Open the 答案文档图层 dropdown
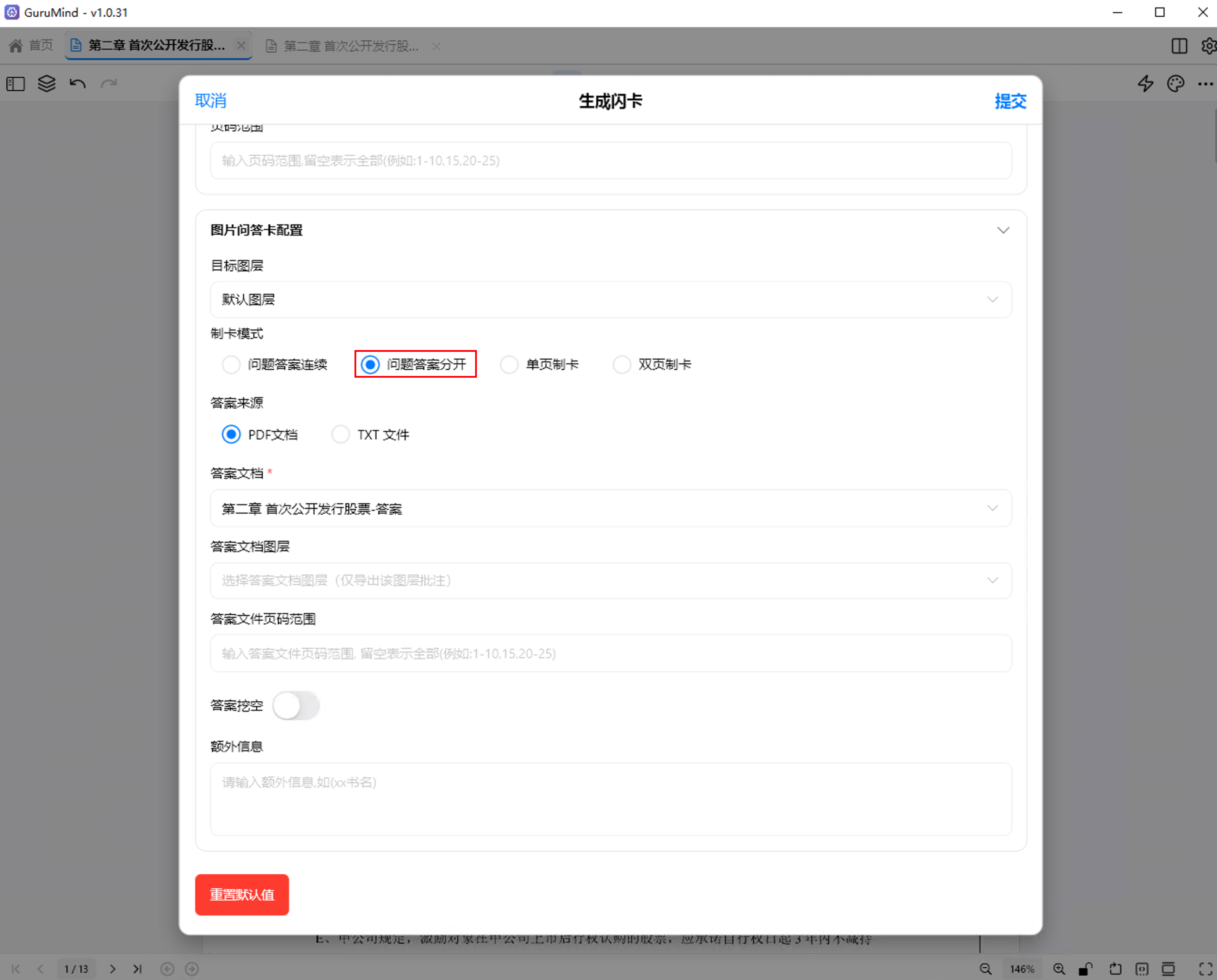This screenshot has height=980, width=1217. (x=611, y=580)
